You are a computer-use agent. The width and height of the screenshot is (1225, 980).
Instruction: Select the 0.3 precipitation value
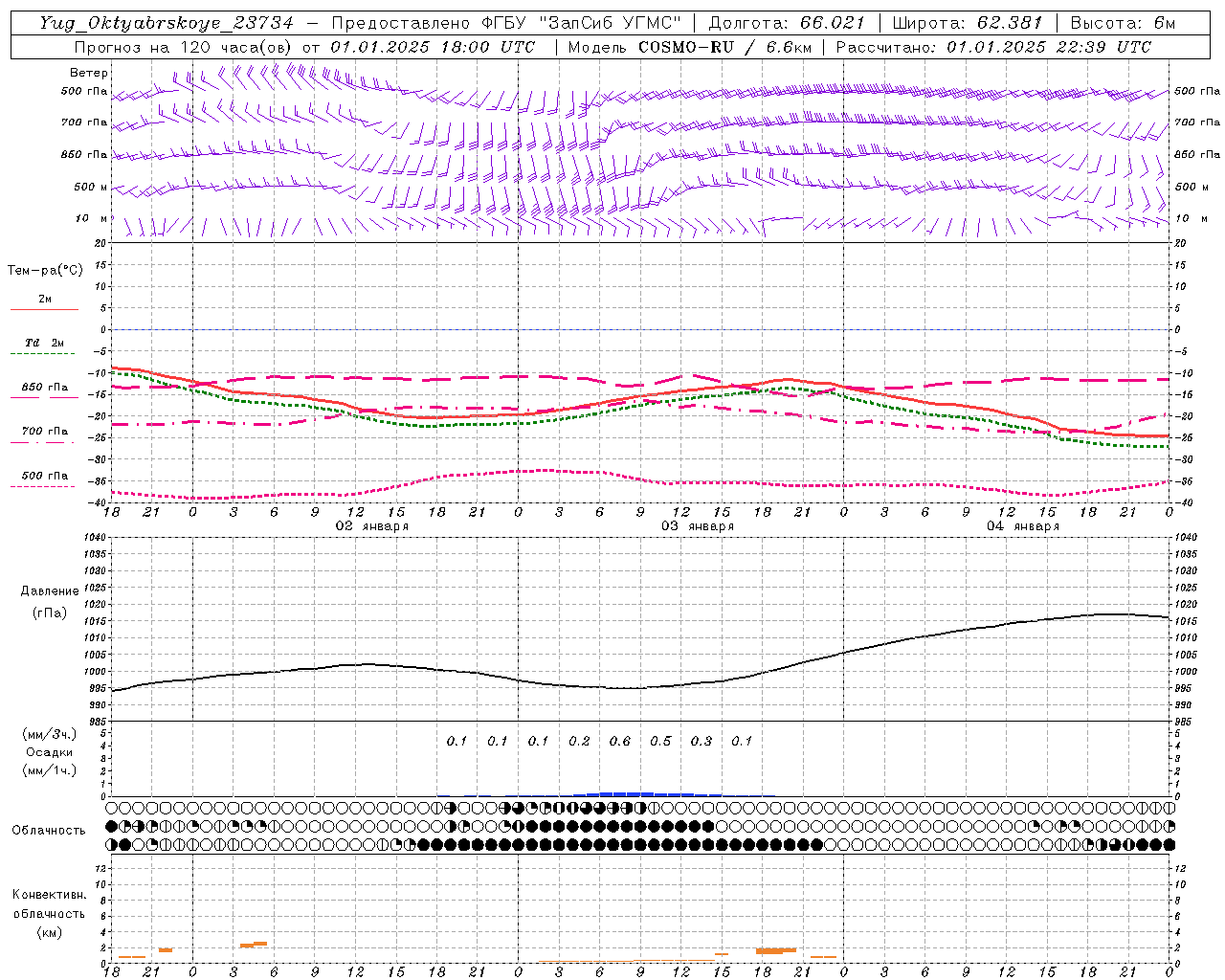point(701,741)
